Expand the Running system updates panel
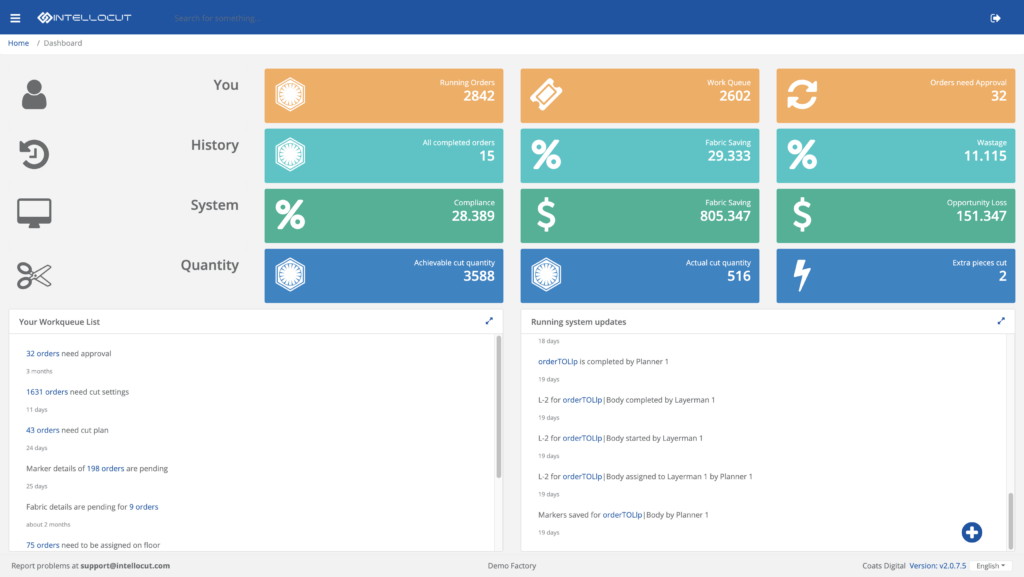This screenshot has height=577, width=1024. point(1001,321)
